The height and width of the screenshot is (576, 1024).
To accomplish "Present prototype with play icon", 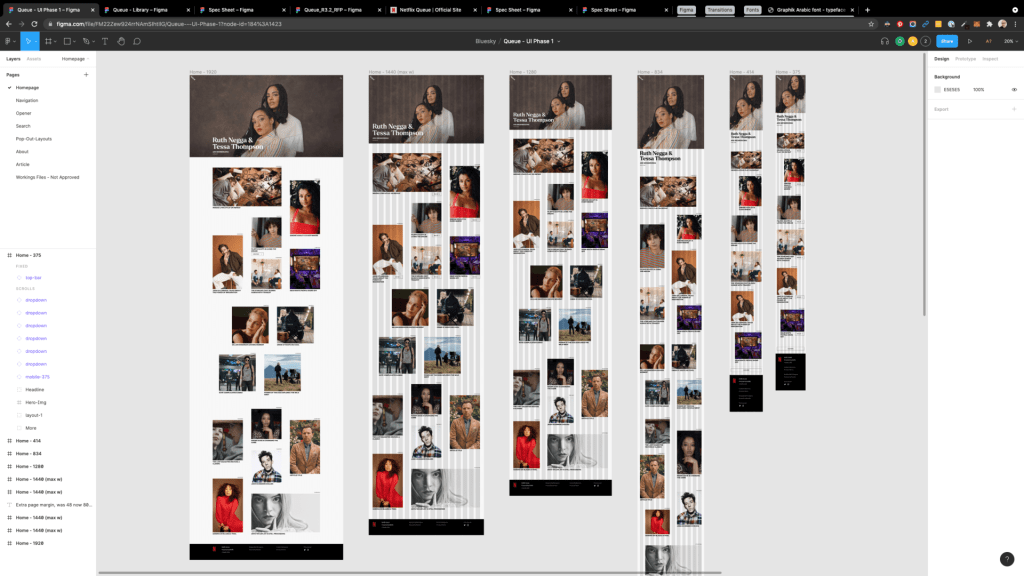I will pos(969,41).
